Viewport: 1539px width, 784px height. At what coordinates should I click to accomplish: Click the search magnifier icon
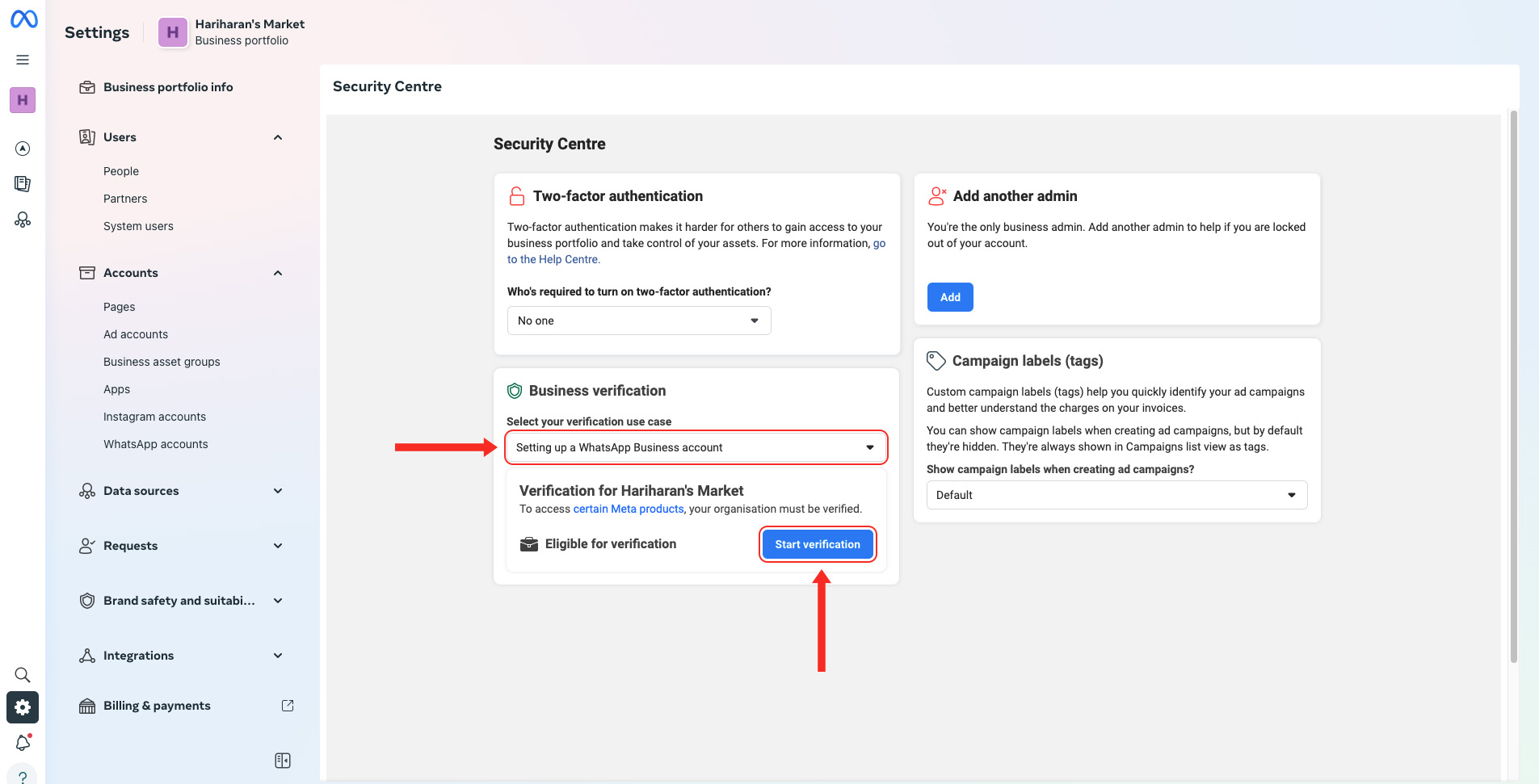23,675
